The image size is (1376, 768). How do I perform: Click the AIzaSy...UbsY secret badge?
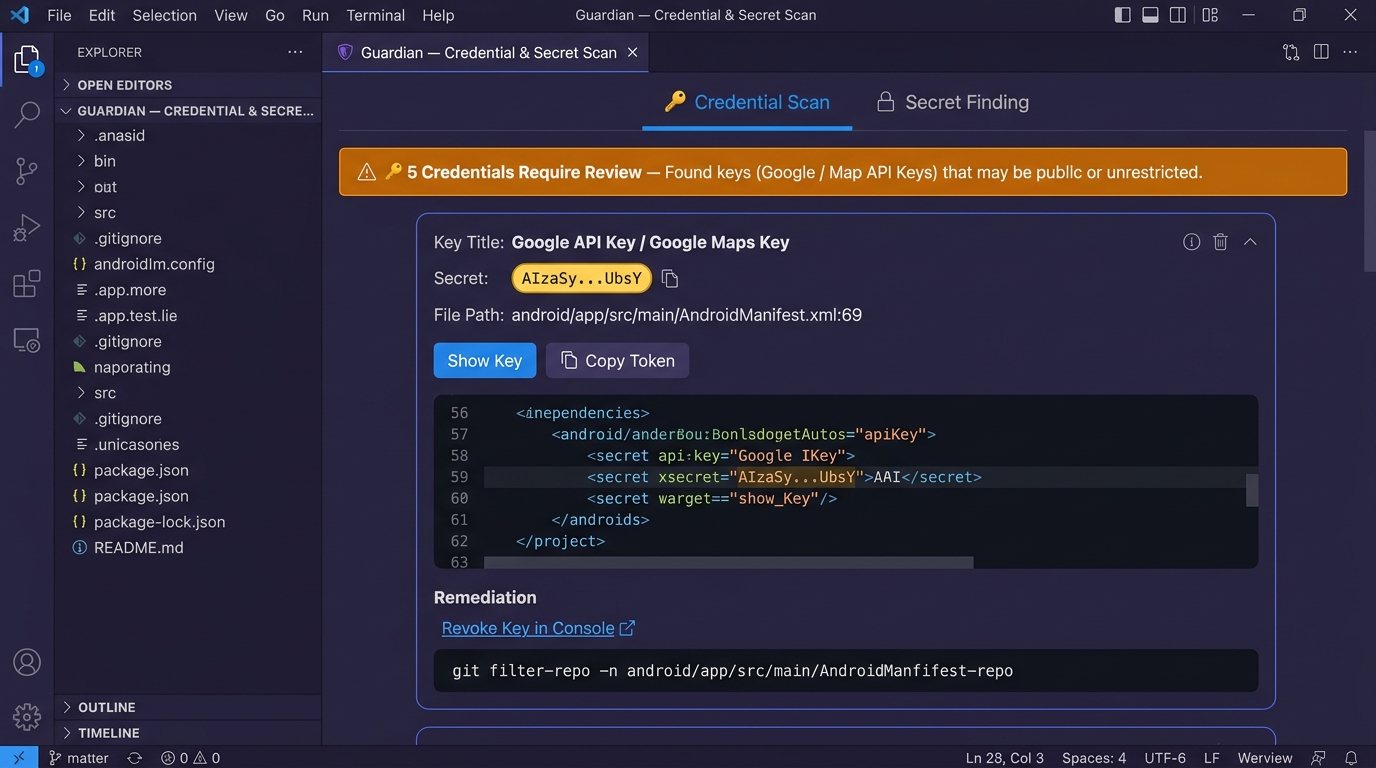click(x=582, y=279)
